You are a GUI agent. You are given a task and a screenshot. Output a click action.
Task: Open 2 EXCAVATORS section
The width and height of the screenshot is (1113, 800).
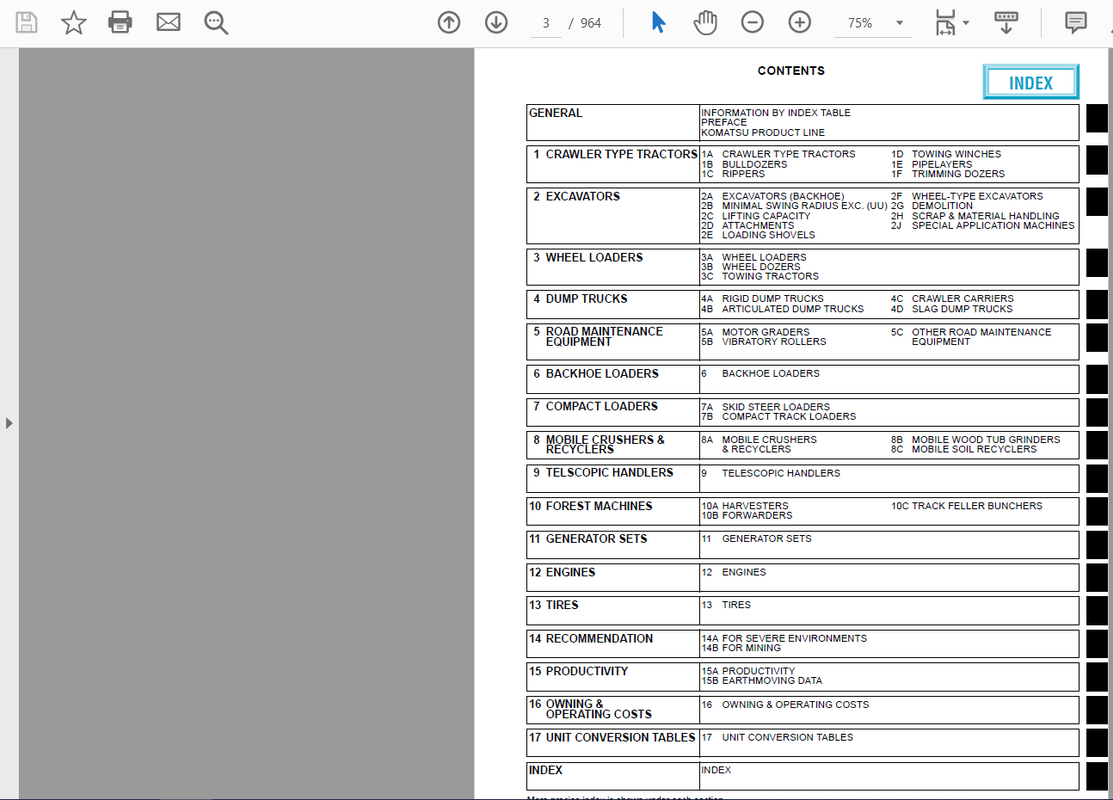coord(576,197)
